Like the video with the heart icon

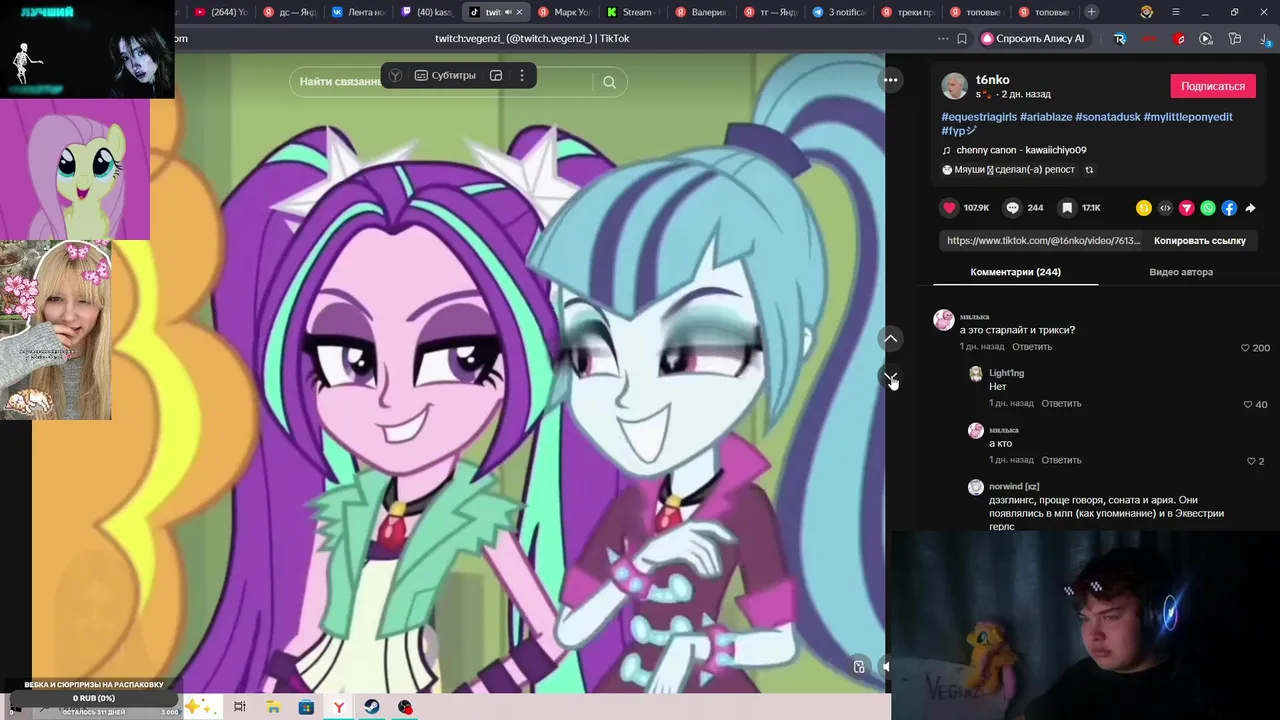click(x=949, y=208)
